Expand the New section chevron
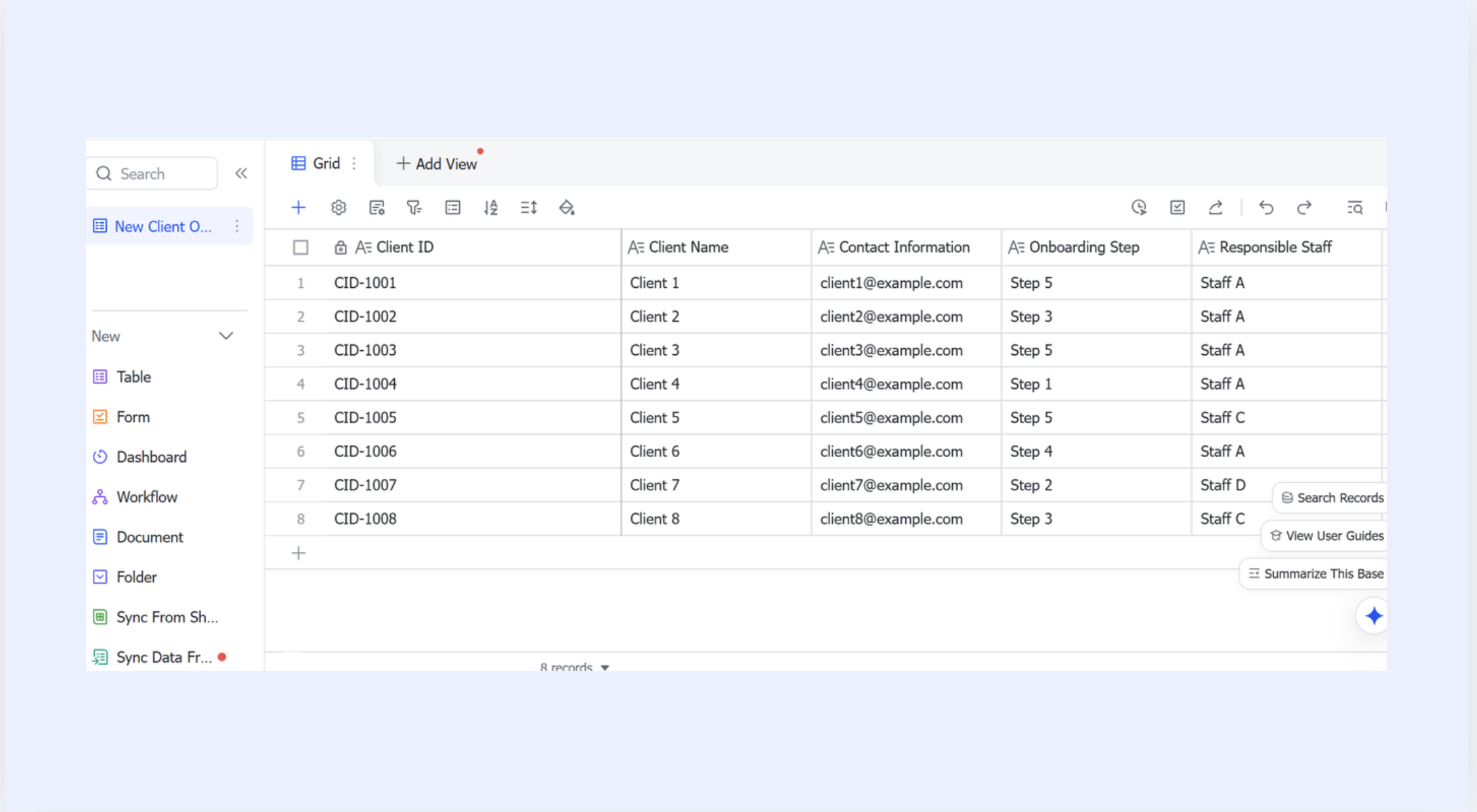This screenshot has width=1477, height=812. (226, 336)
